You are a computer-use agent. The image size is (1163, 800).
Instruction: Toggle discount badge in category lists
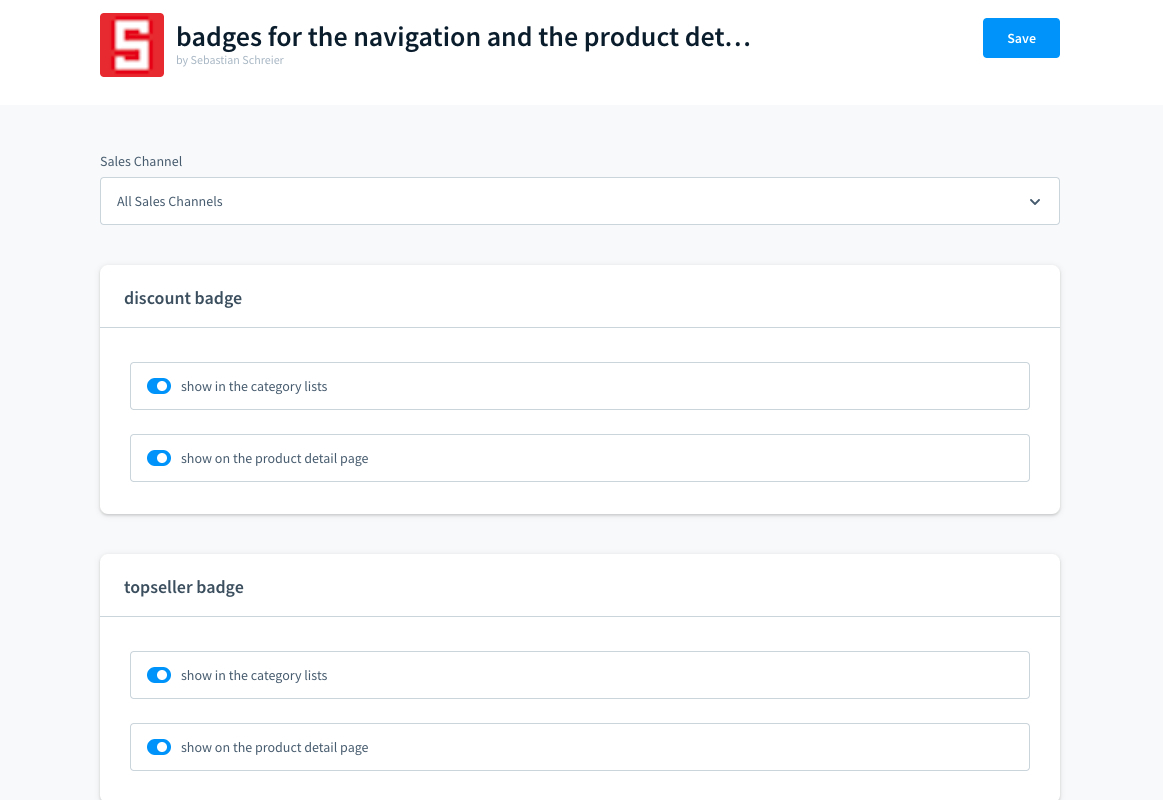159,386
